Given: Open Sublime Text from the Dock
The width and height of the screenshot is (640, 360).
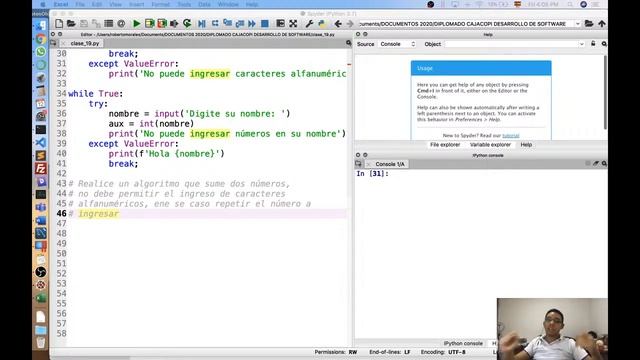Looking at the screenshot, I should pos(40,156).
